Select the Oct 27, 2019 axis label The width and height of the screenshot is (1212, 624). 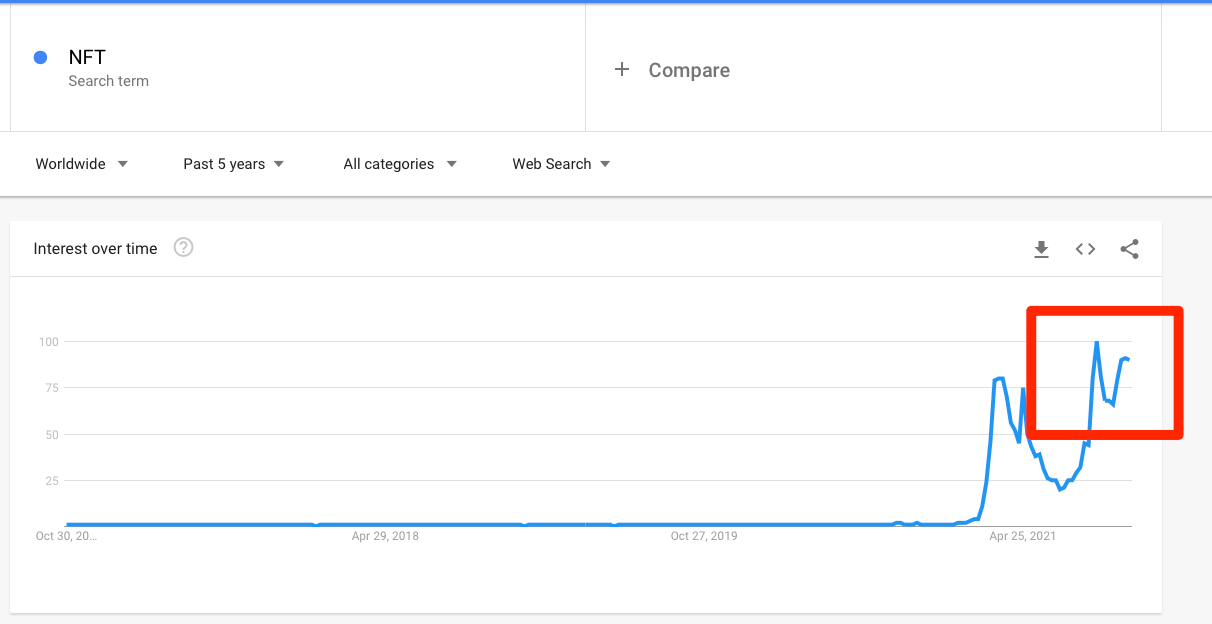click(x=704, y=536)
